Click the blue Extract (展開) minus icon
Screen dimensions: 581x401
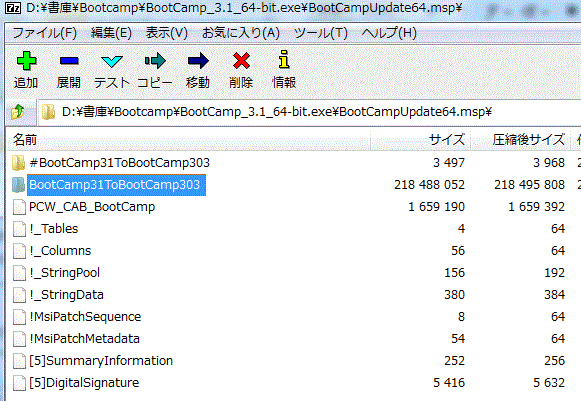[x=69, y=60]
